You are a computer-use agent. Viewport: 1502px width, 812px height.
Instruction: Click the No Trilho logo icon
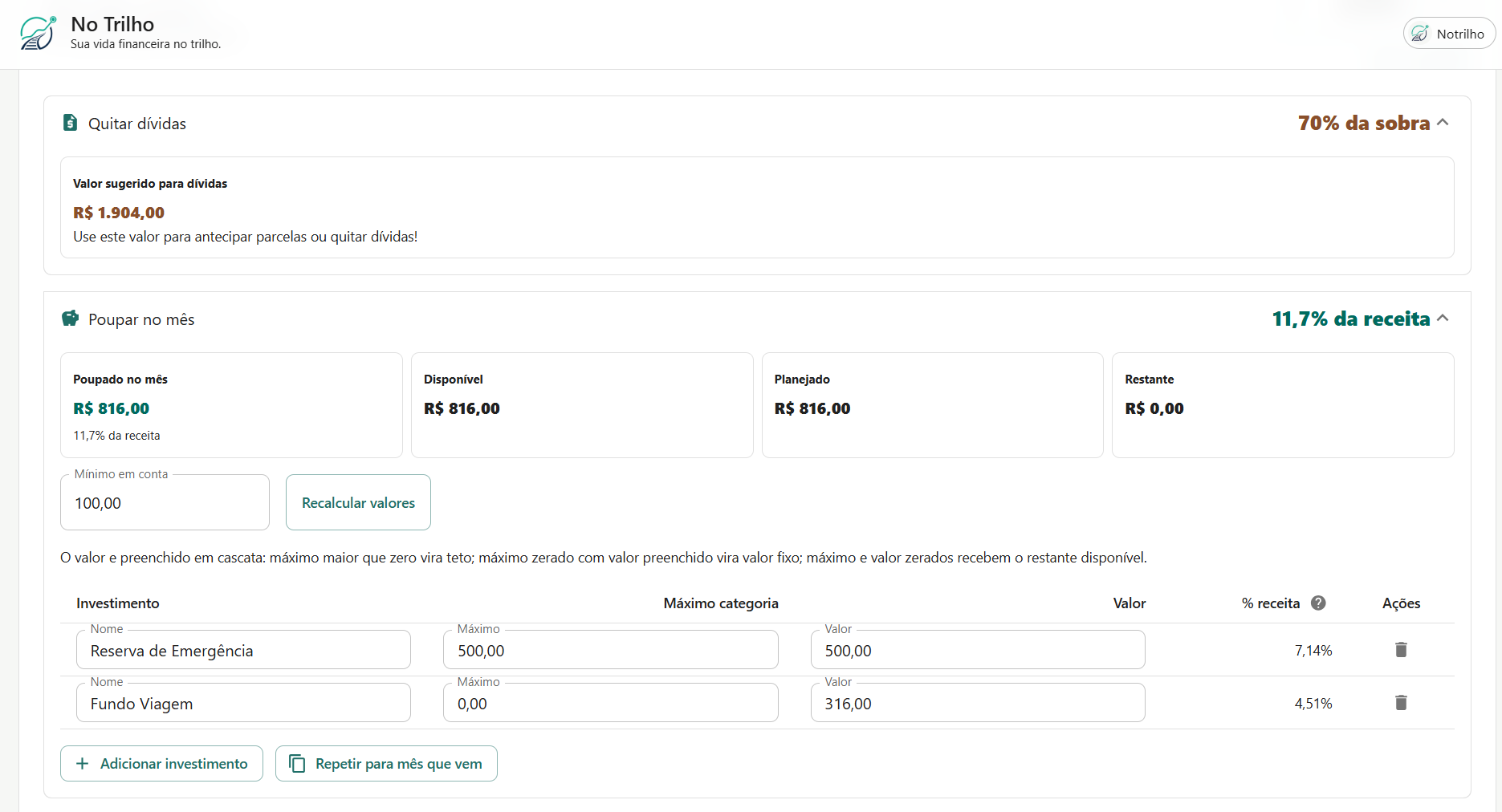(x=38, y=34)
